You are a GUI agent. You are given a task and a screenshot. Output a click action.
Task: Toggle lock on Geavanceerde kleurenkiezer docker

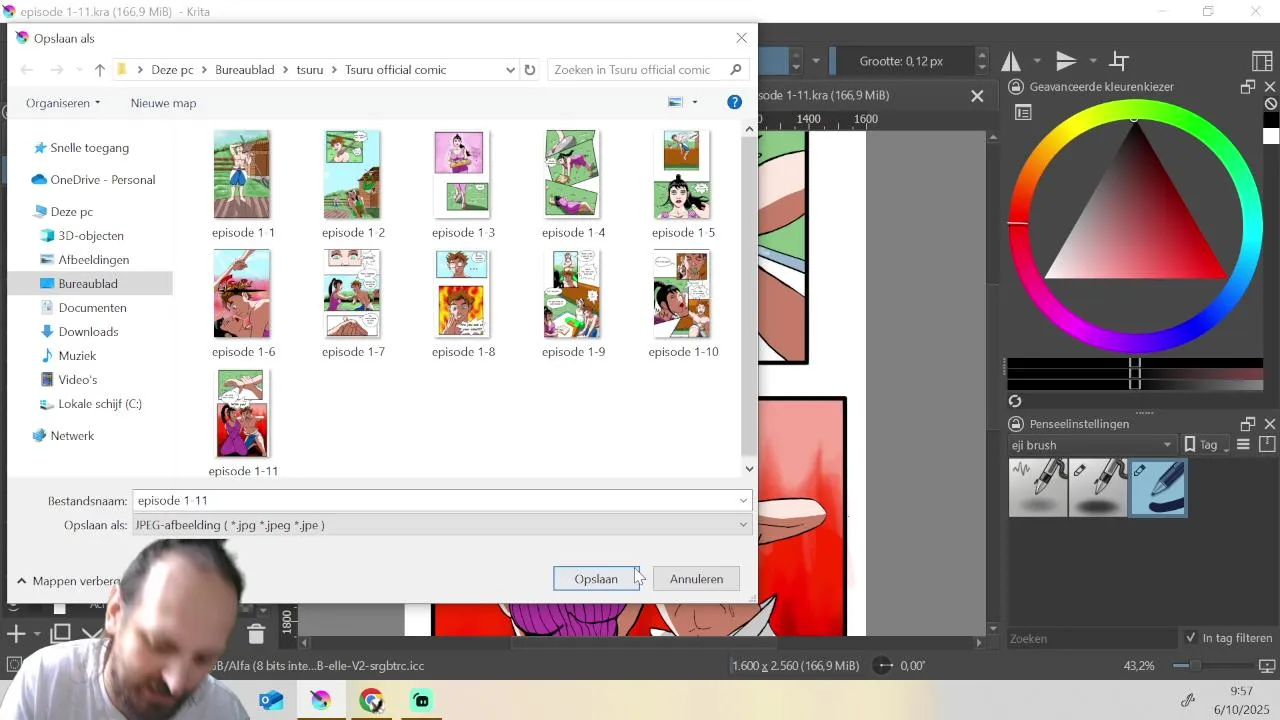pyautogui.click(x=1016, y=87)
